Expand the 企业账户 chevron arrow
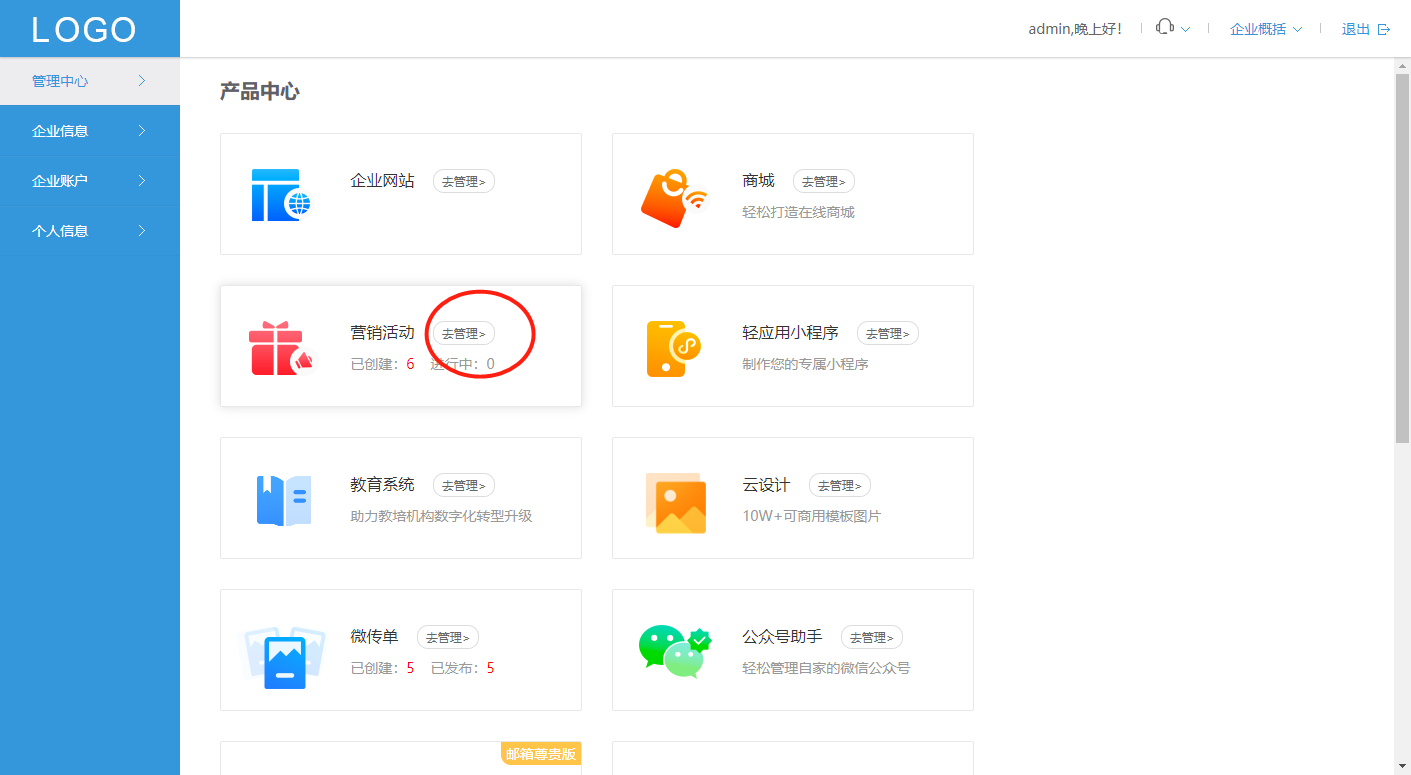Image resolution: width=1411 pixels, height=775 pixels. coord(142,181)
